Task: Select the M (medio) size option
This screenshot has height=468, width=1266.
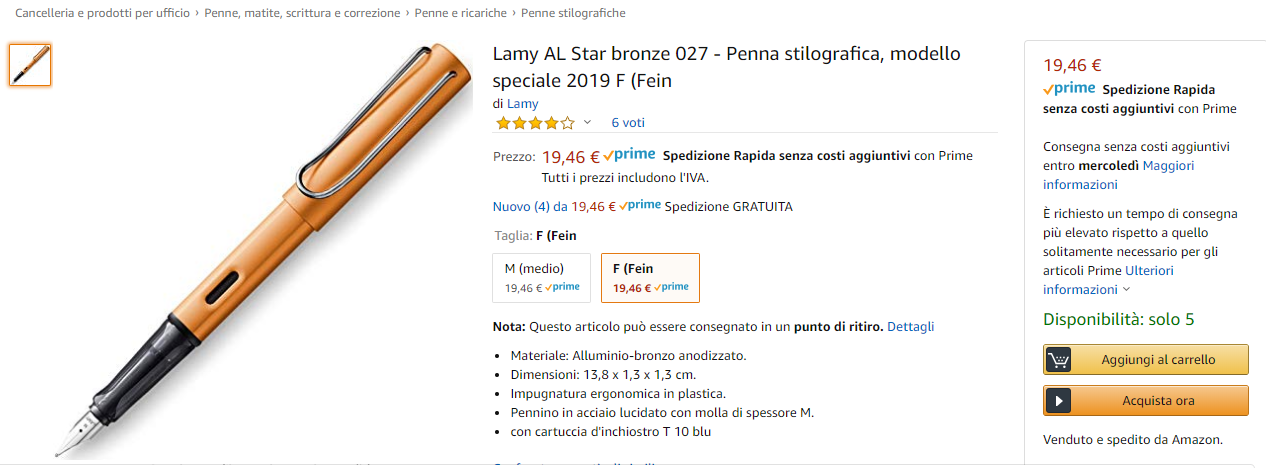Action: [541, 277]
